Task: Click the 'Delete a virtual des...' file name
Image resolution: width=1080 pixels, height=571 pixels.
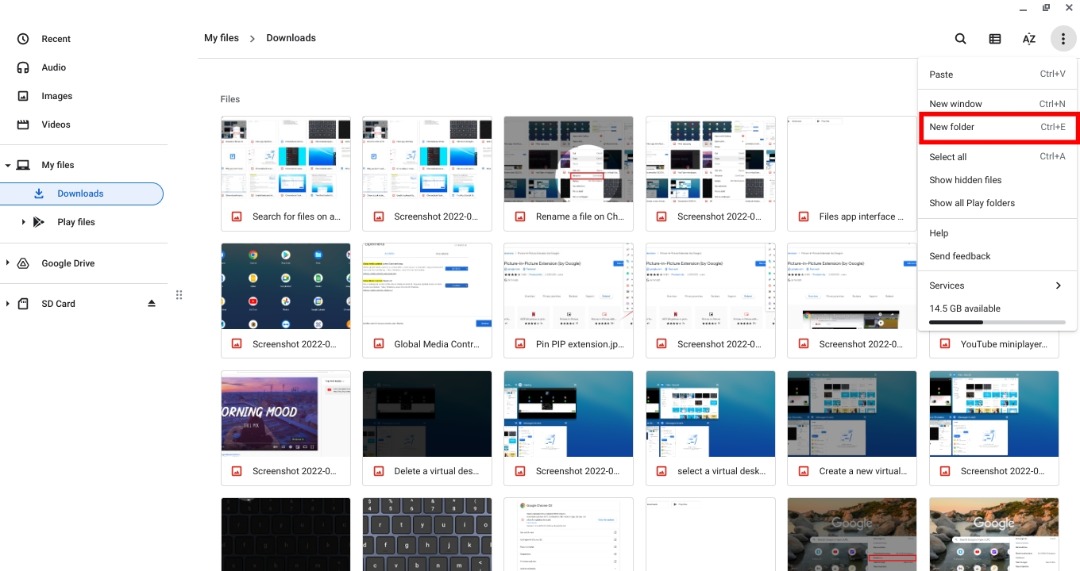Action: click(436, 471)
